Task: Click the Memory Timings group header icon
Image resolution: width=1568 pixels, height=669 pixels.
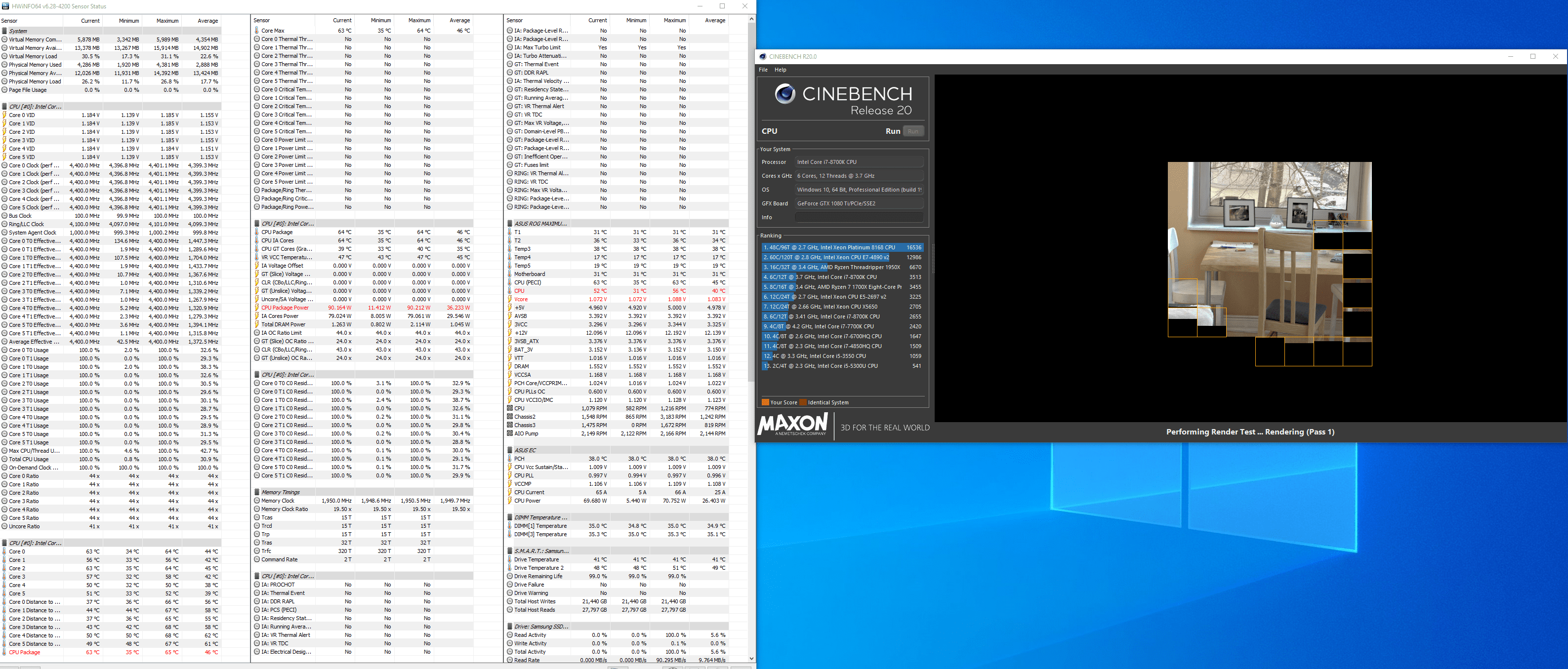Action: [x=257, y=492]
